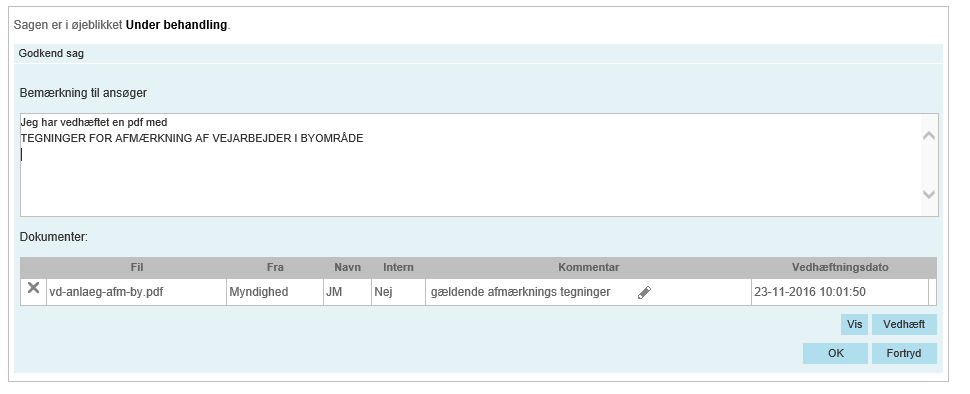This screenshot has width=970, height=394.
Task: Click the Kommentar column header
Action: [588, 267]
